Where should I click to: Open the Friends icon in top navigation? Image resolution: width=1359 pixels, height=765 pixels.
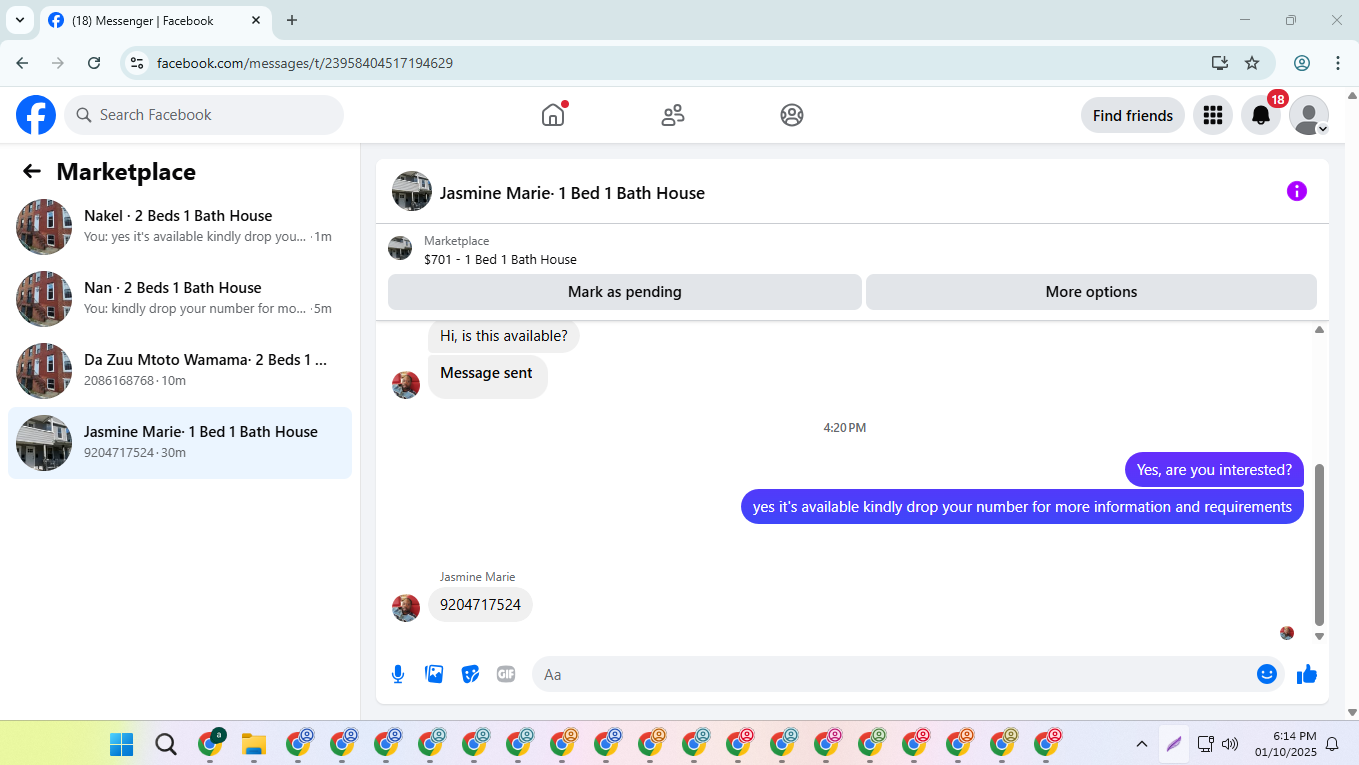[673, 115]
